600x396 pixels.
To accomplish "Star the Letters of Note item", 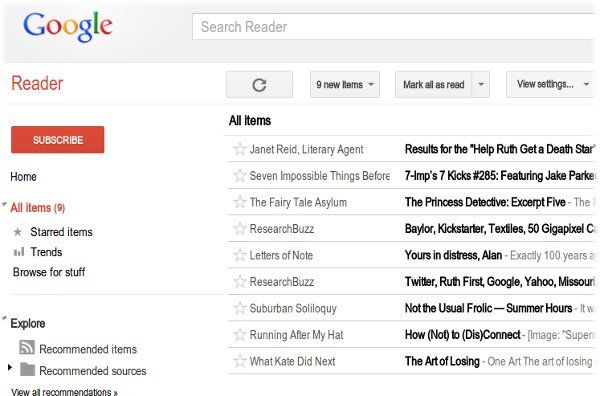I will [240, 255].
